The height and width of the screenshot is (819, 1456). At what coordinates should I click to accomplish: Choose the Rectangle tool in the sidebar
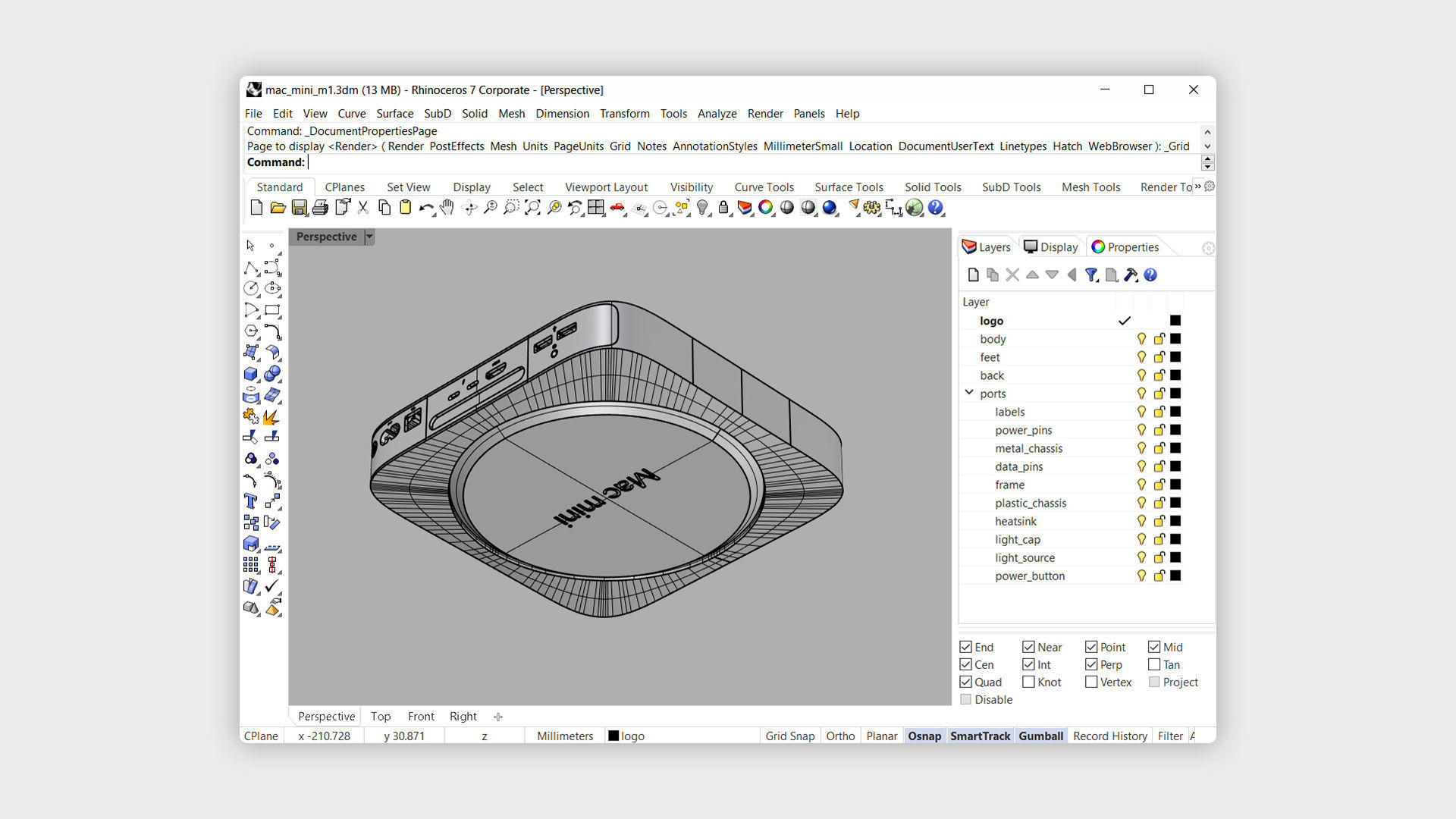(x=272, y=310)
